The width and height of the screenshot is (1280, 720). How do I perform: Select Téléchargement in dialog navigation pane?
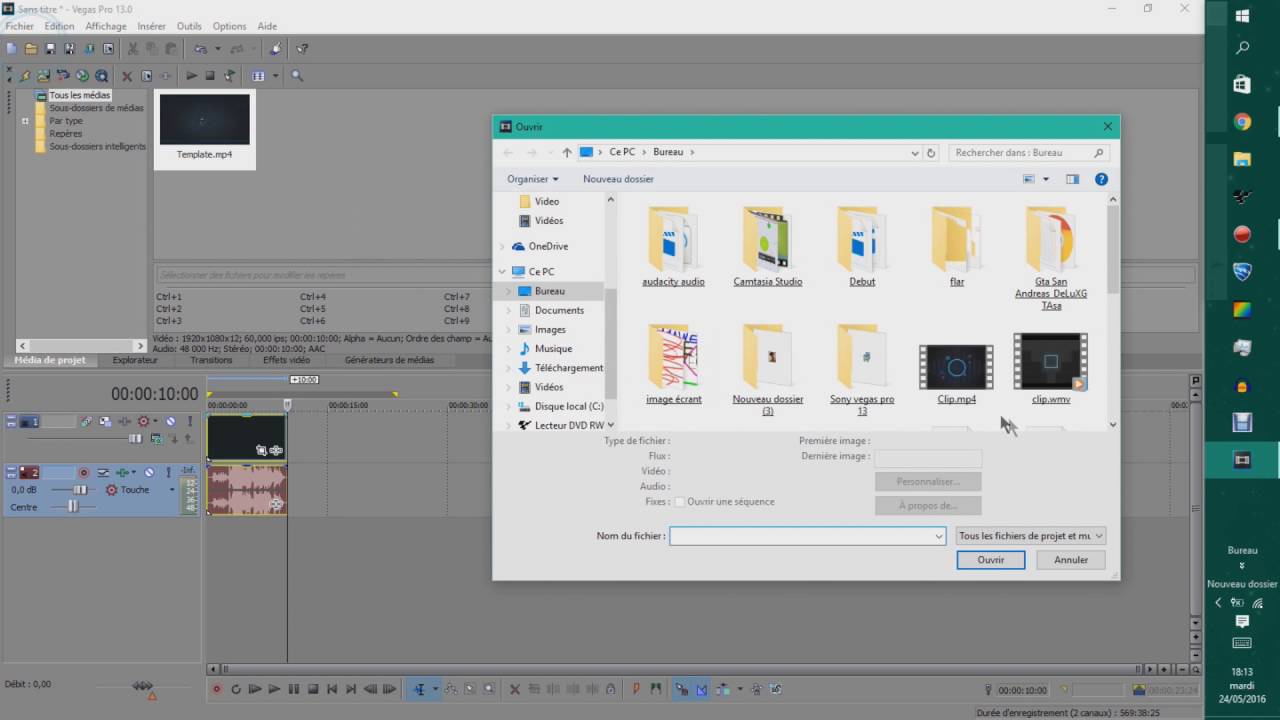point(568,368)
